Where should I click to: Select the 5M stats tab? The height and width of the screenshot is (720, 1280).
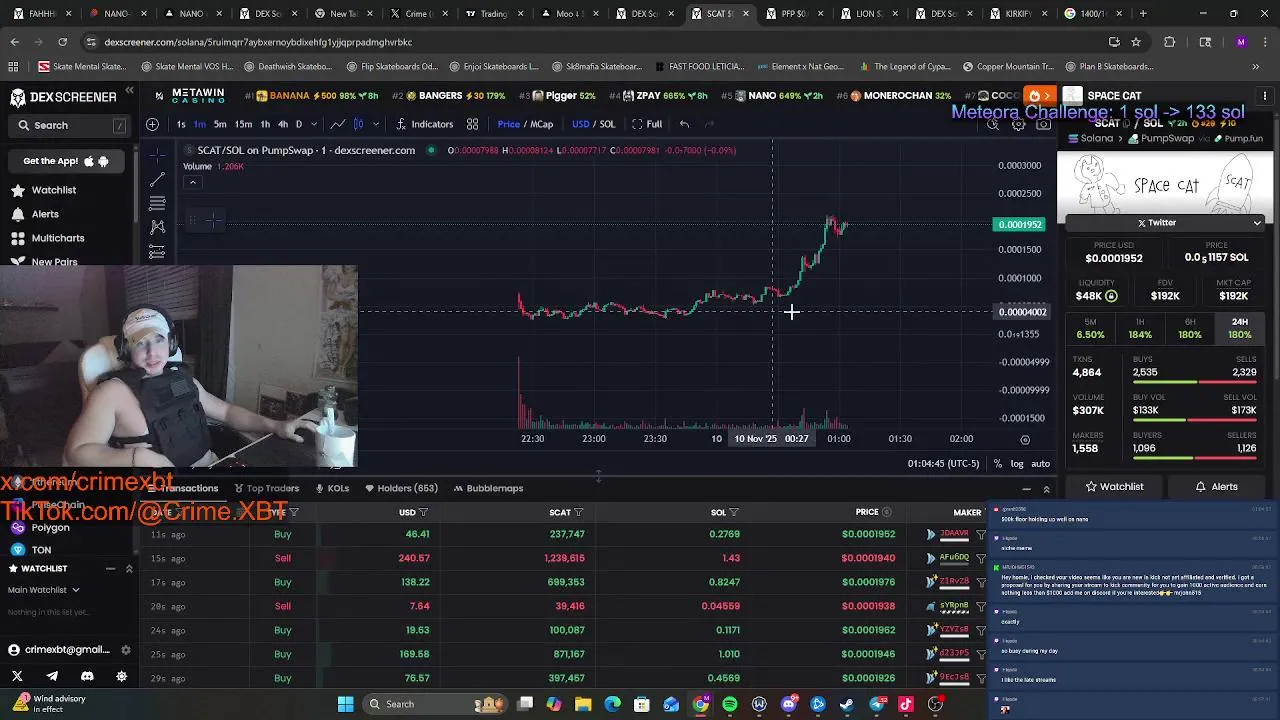pyautogui.click(x=1090, y=329)
